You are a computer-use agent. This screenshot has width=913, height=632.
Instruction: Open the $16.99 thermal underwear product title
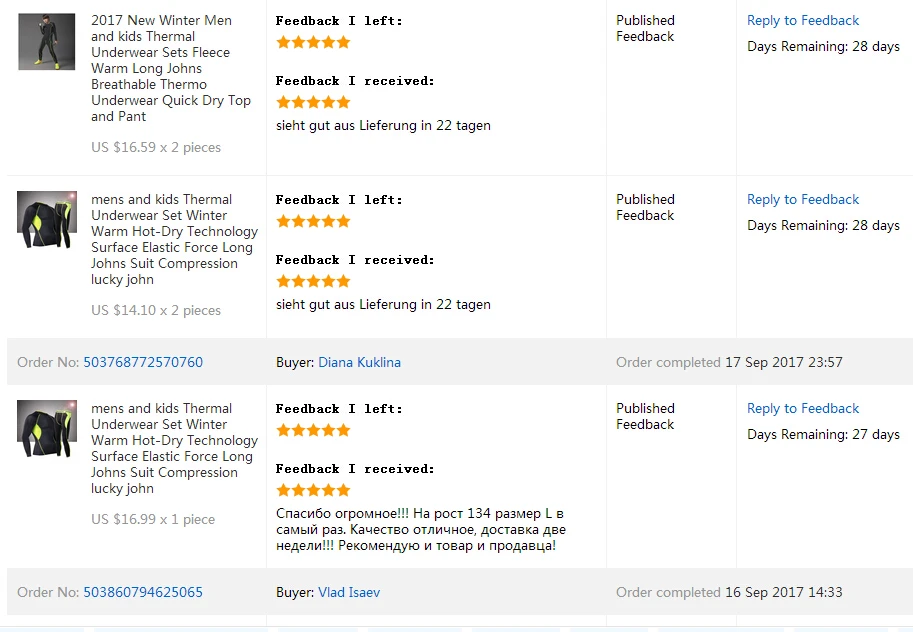pos(174,448)
